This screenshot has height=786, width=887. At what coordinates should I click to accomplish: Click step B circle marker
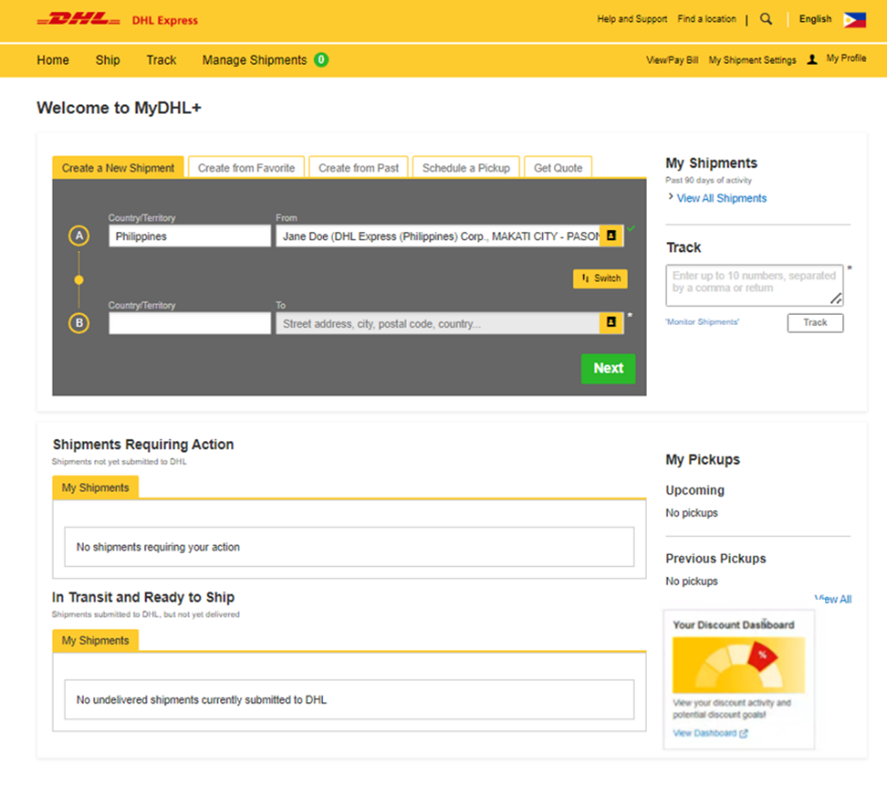point(79,323)
